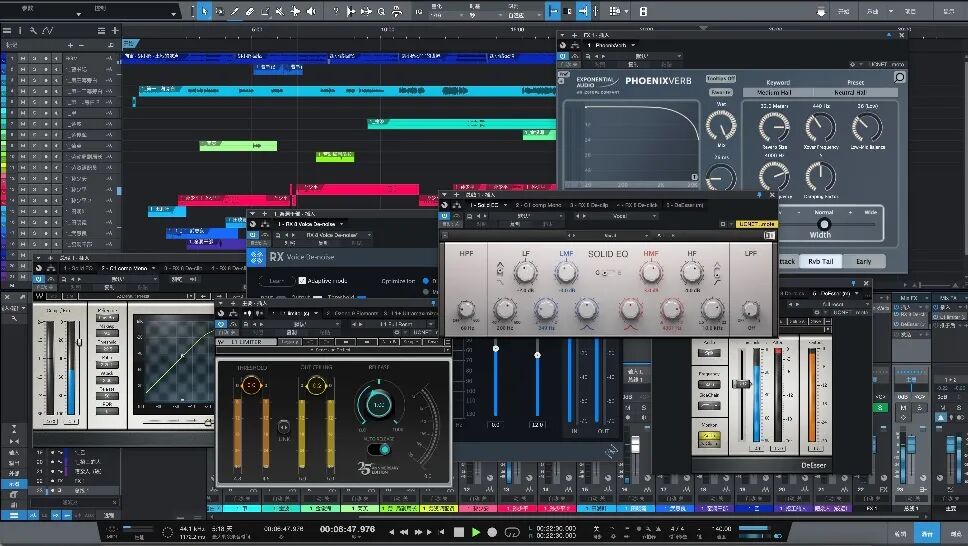Viewport: 968px width, 546px height.
Task: Select the Eraser tool in toolbar
Action: tap(250, 11)
